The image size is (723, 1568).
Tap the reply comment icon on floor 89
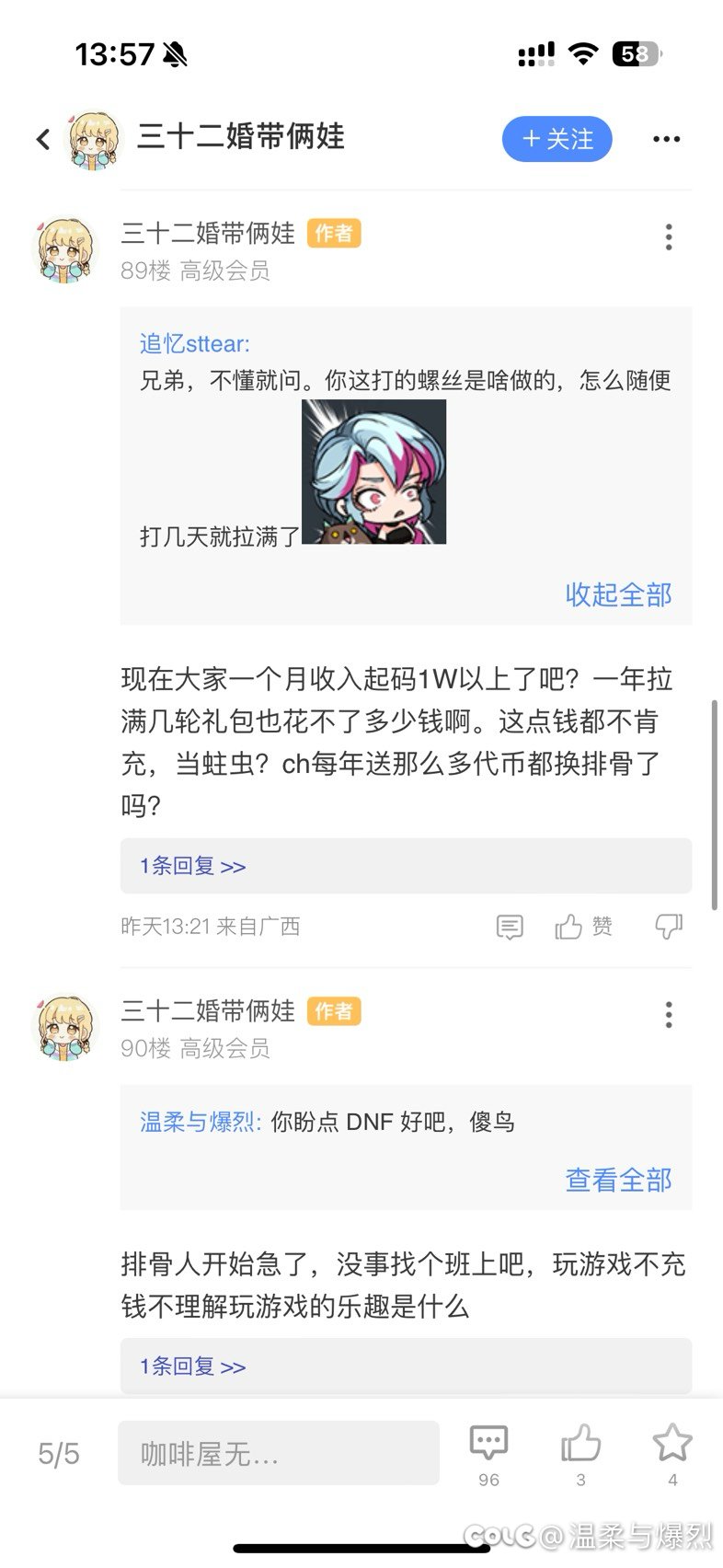coord(509,927)
